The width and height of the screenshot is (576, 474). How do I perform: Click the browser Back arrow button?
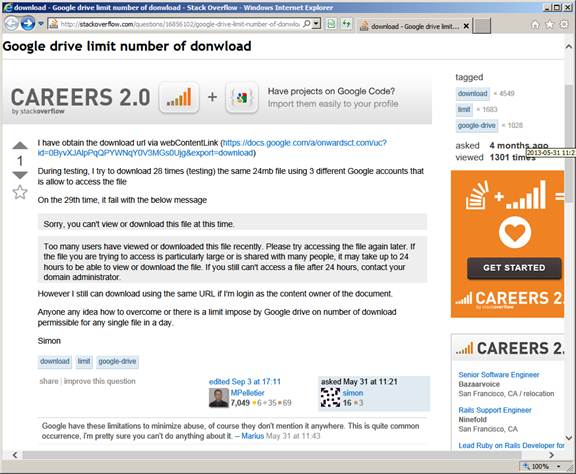11,24
